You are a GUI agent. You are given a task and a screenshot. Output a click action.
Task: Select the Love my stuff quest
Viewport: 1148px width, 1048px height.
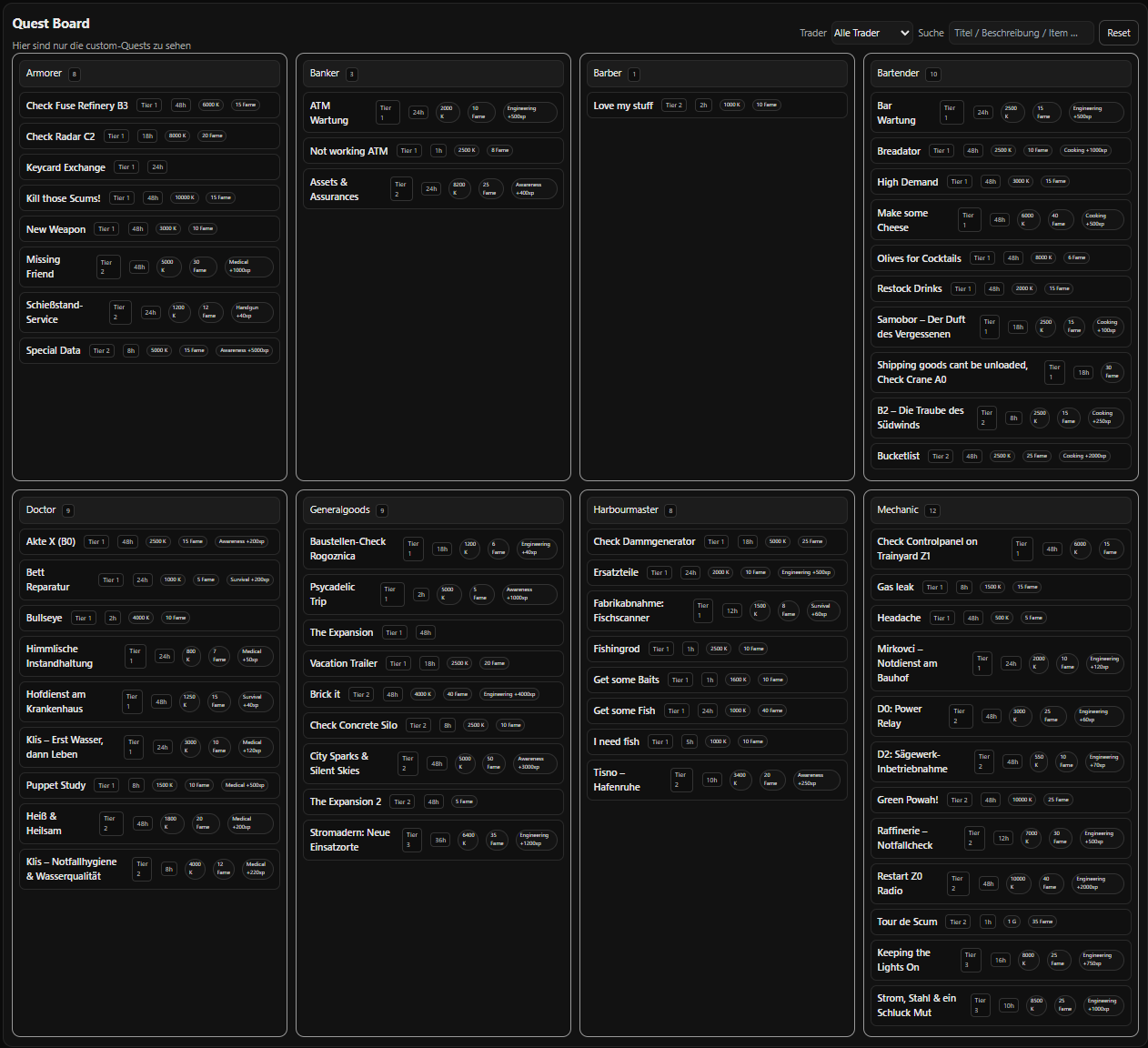623,106
